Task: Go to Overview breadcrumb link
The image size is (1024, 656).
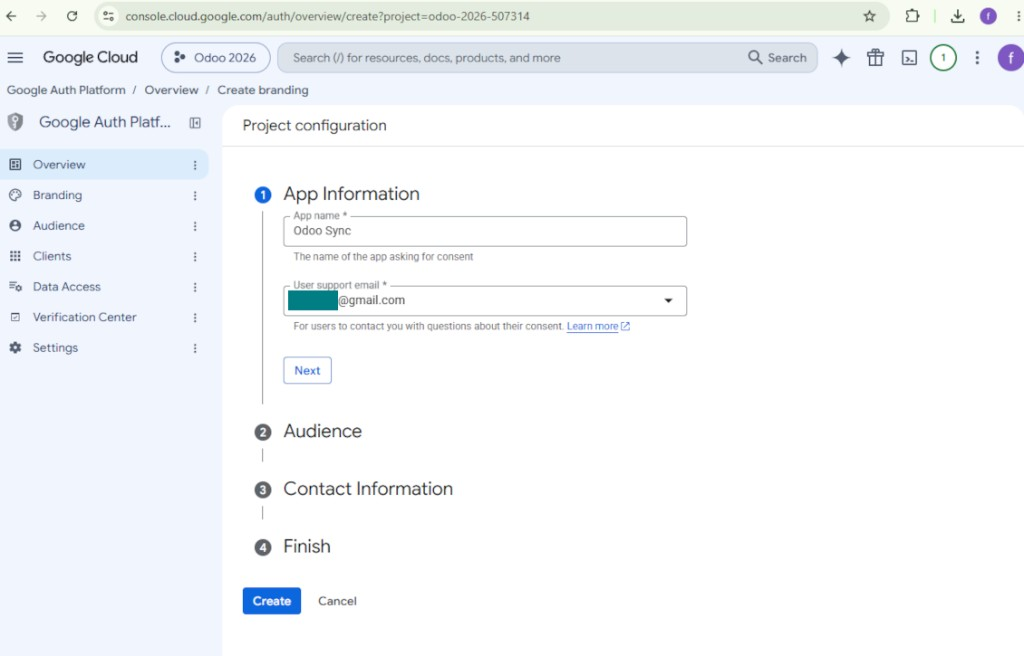Action: coord(171,90)
